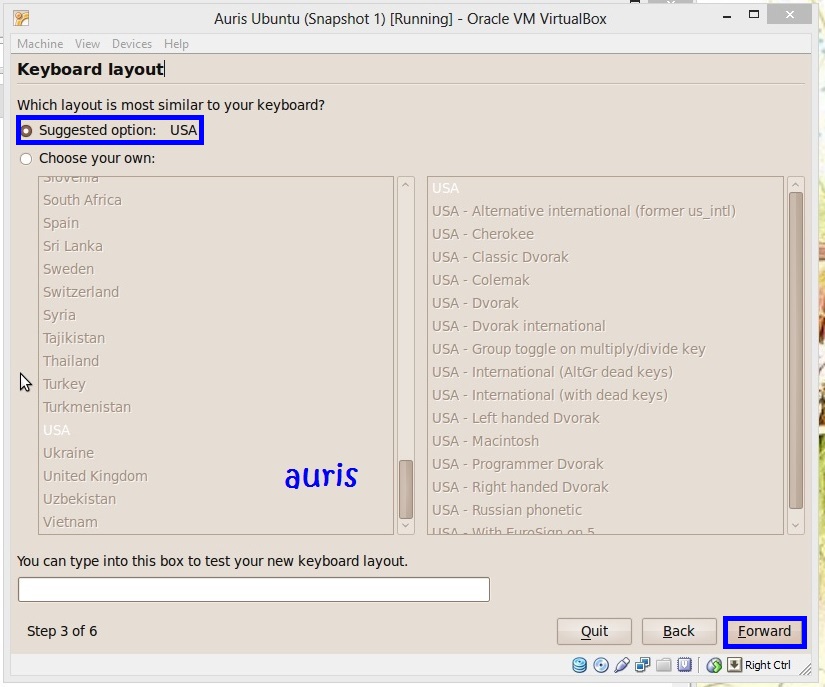Select USA - International (AltGr dead keys)

coord(605,372)
